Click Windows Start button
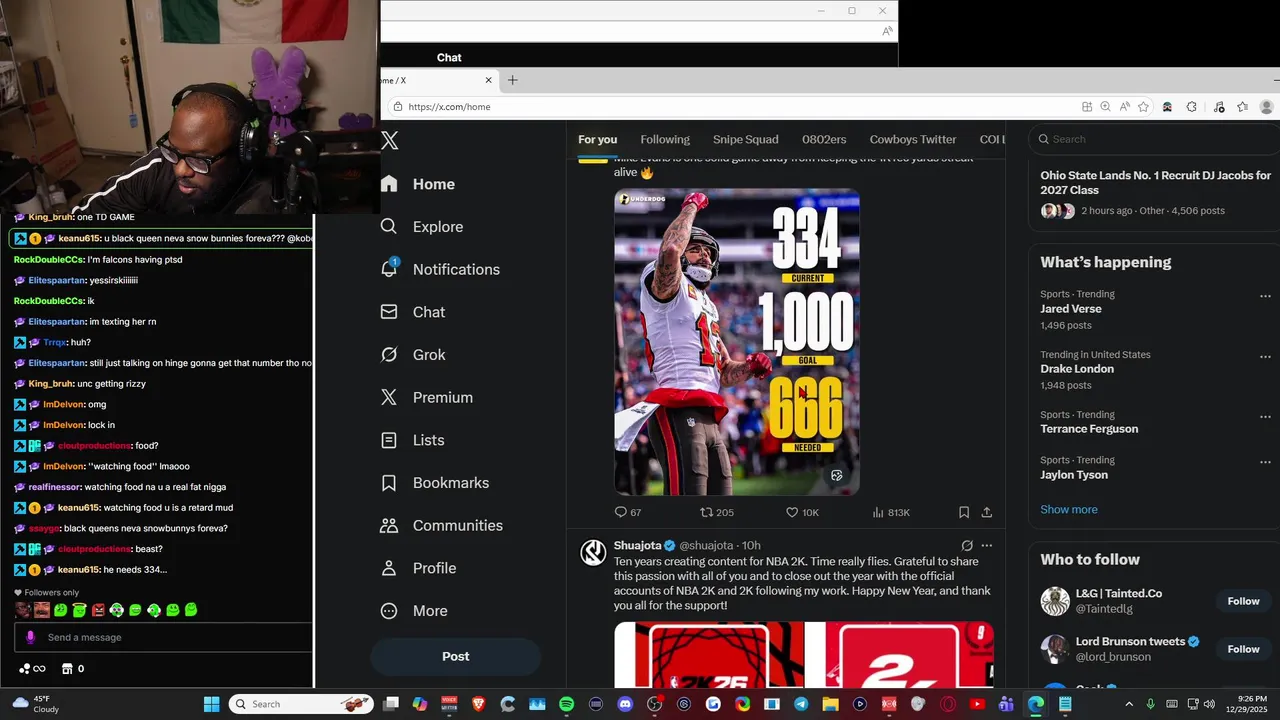The width and height of the screenshot is (1280, 720). (212, 704)
